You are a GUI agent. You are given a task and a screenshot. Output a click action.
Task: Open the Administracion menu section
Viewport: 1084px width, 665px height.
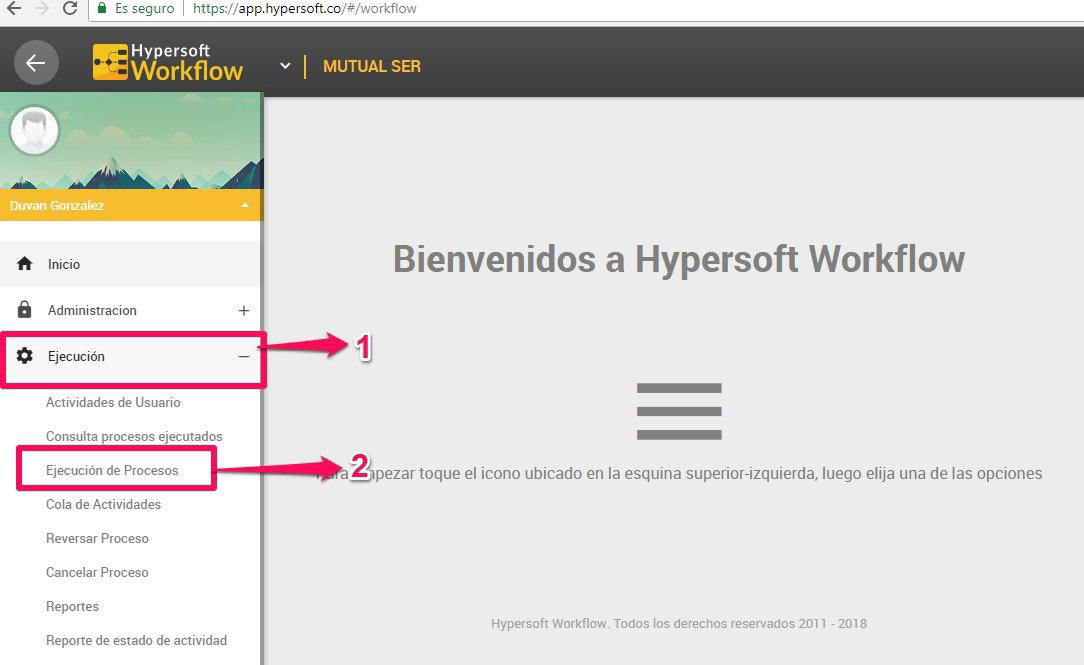131,310
